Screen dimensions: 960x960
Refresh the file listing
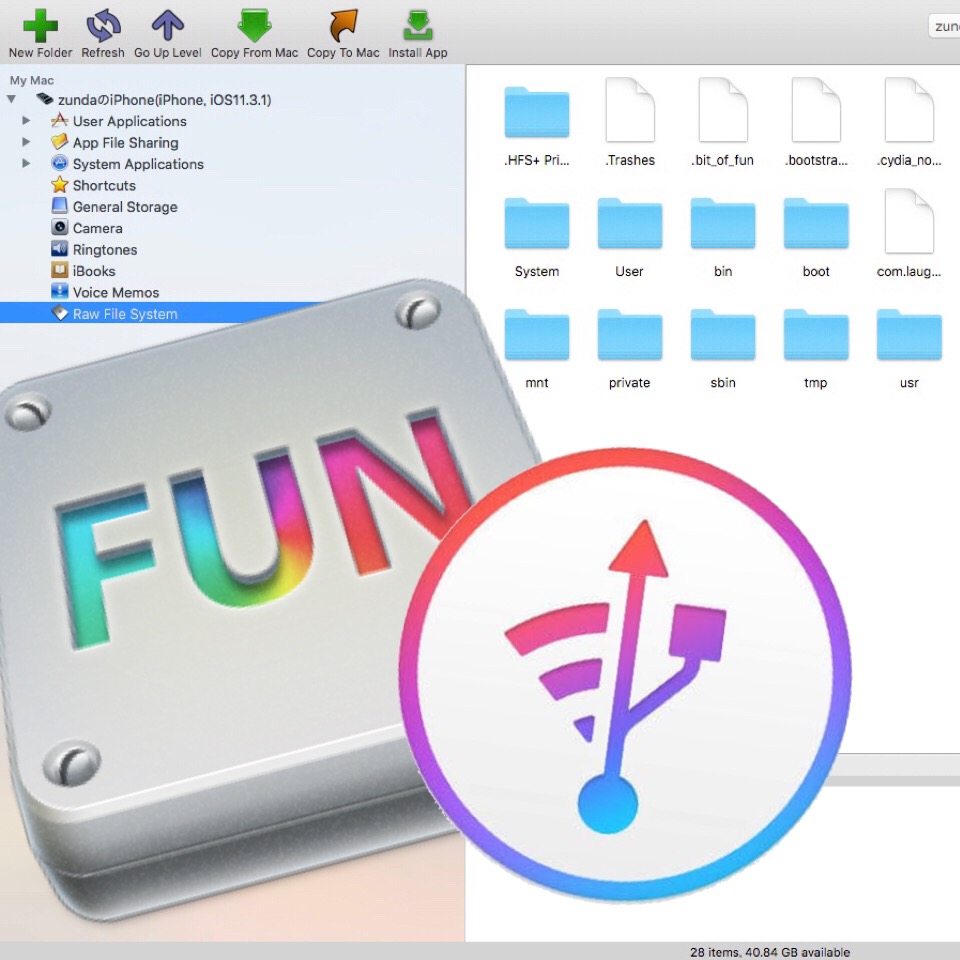click(103, 26)
